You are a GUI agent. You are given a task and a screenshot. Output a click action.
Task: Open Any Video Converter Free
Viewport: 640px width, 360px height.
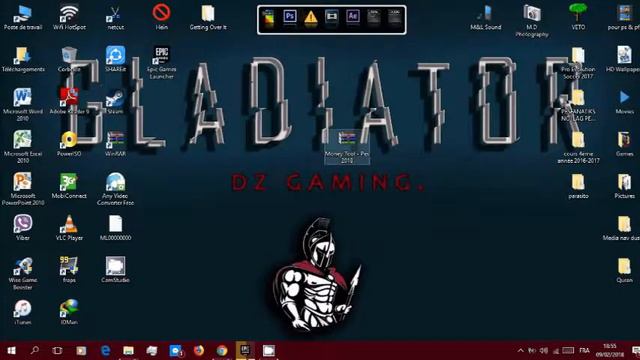[x=116, y=189]
